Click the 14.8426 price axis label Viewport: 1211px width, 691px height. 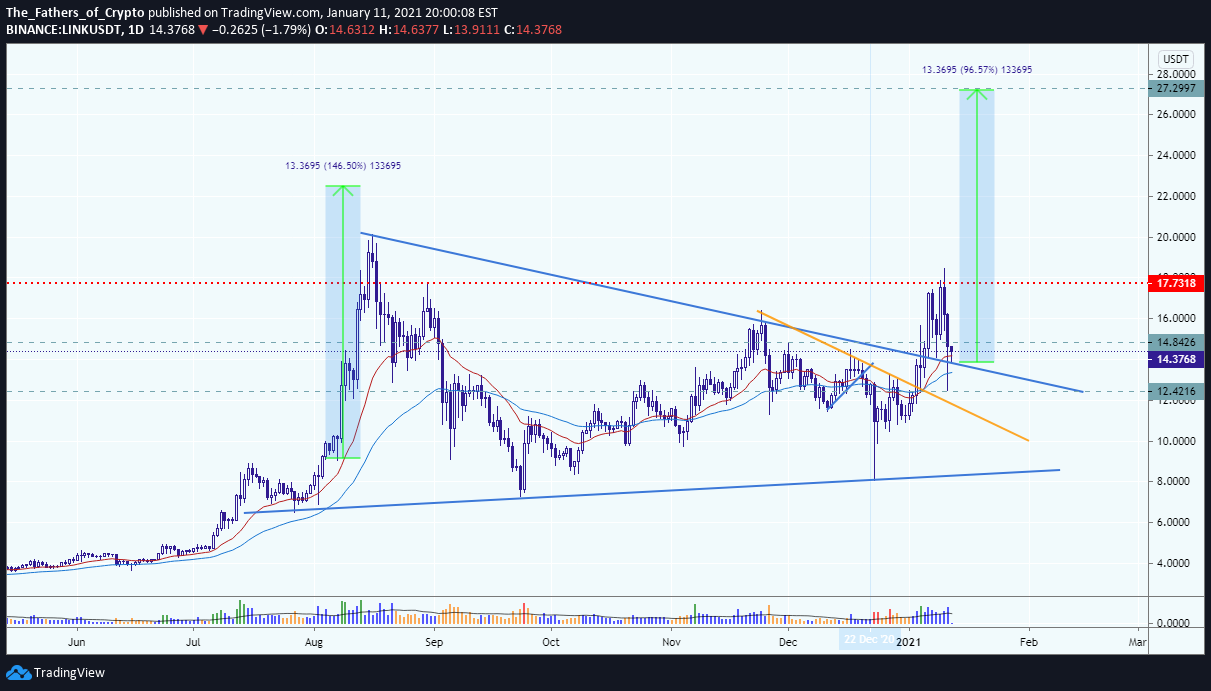pyautogui.click(x=1175, y=342)
